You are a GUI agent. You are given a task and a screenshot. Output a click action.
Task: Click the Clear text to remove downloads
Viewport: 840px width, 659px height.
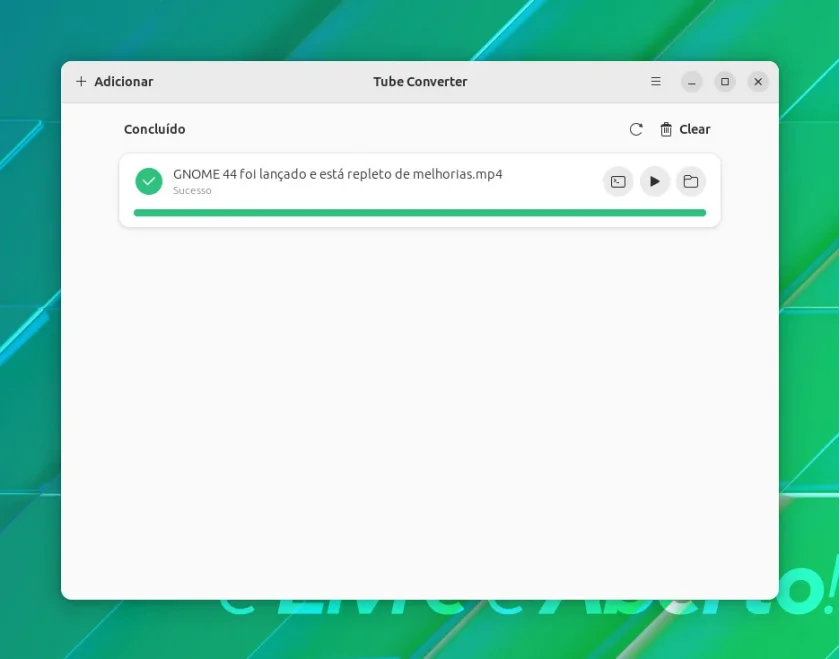(x=695, y=129)
